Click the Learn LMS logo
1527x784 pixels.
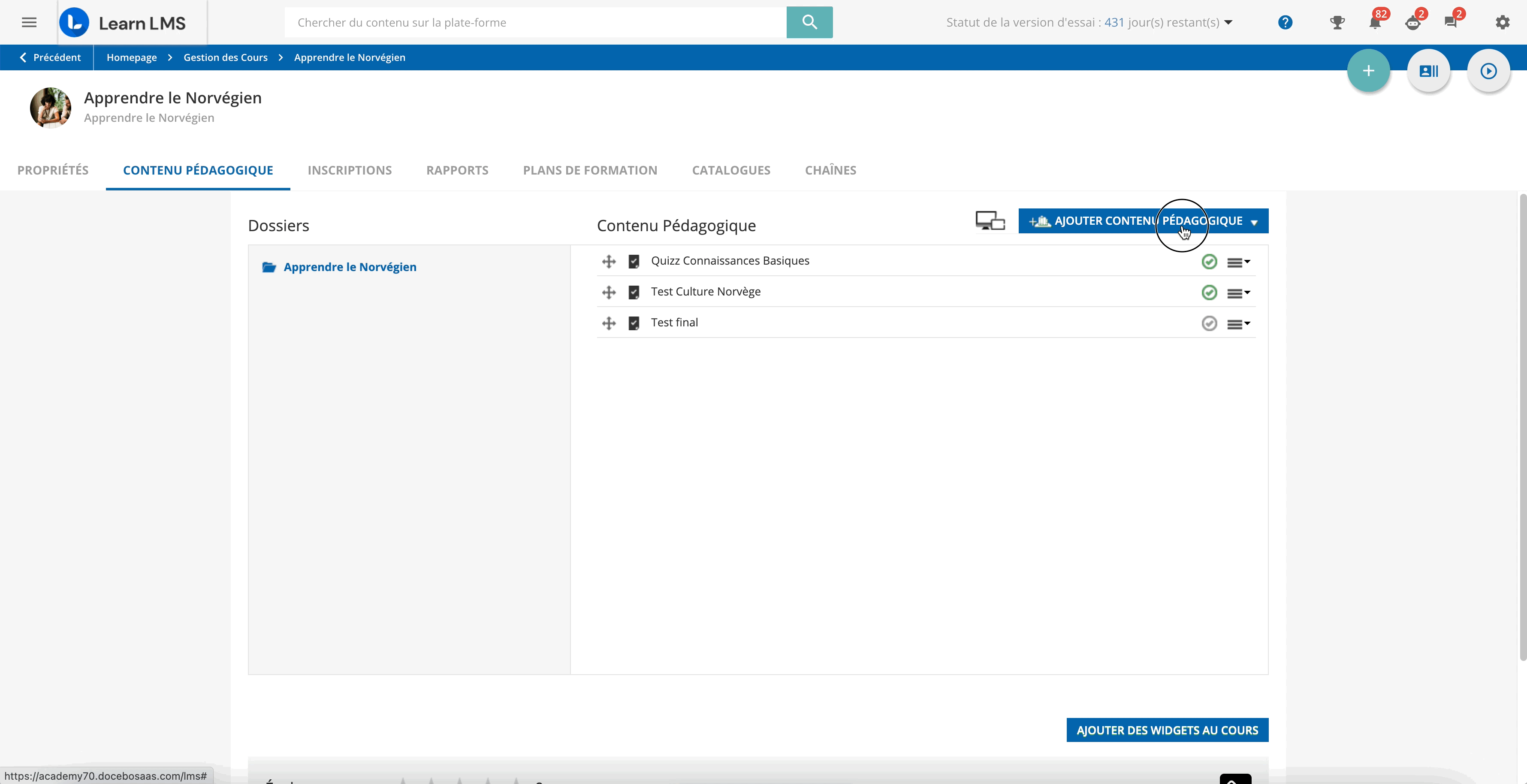[123, 23]
